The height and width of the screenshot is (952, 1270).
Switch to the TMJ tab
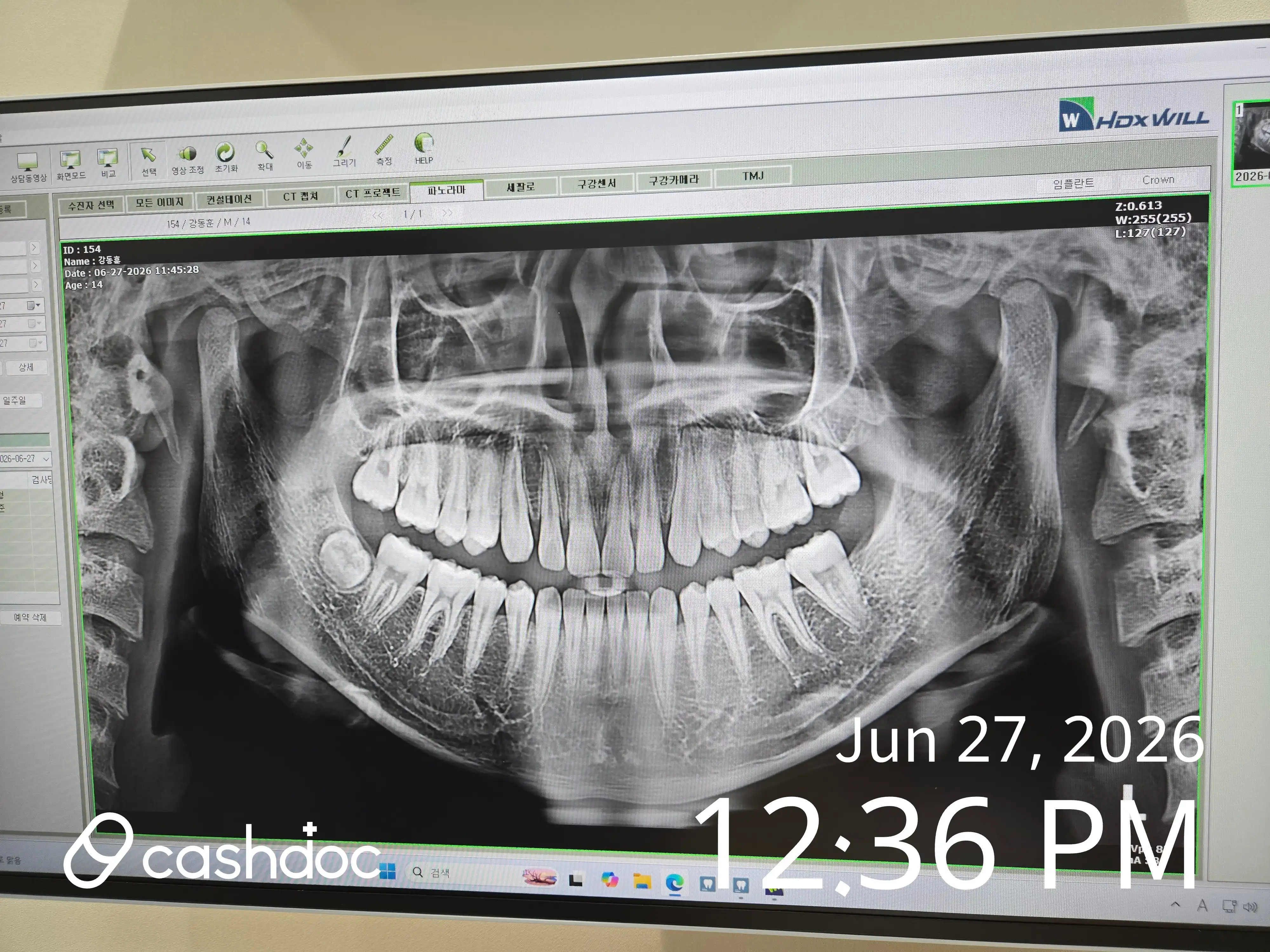(753, 176)
